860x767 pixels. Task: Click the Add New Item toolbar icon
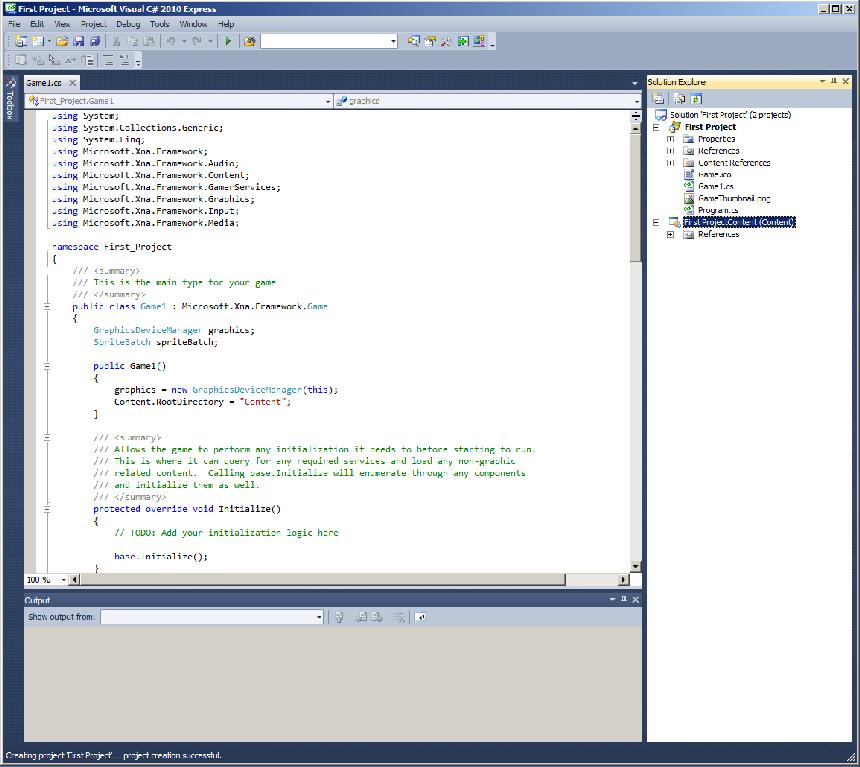[x=38, y=41]
